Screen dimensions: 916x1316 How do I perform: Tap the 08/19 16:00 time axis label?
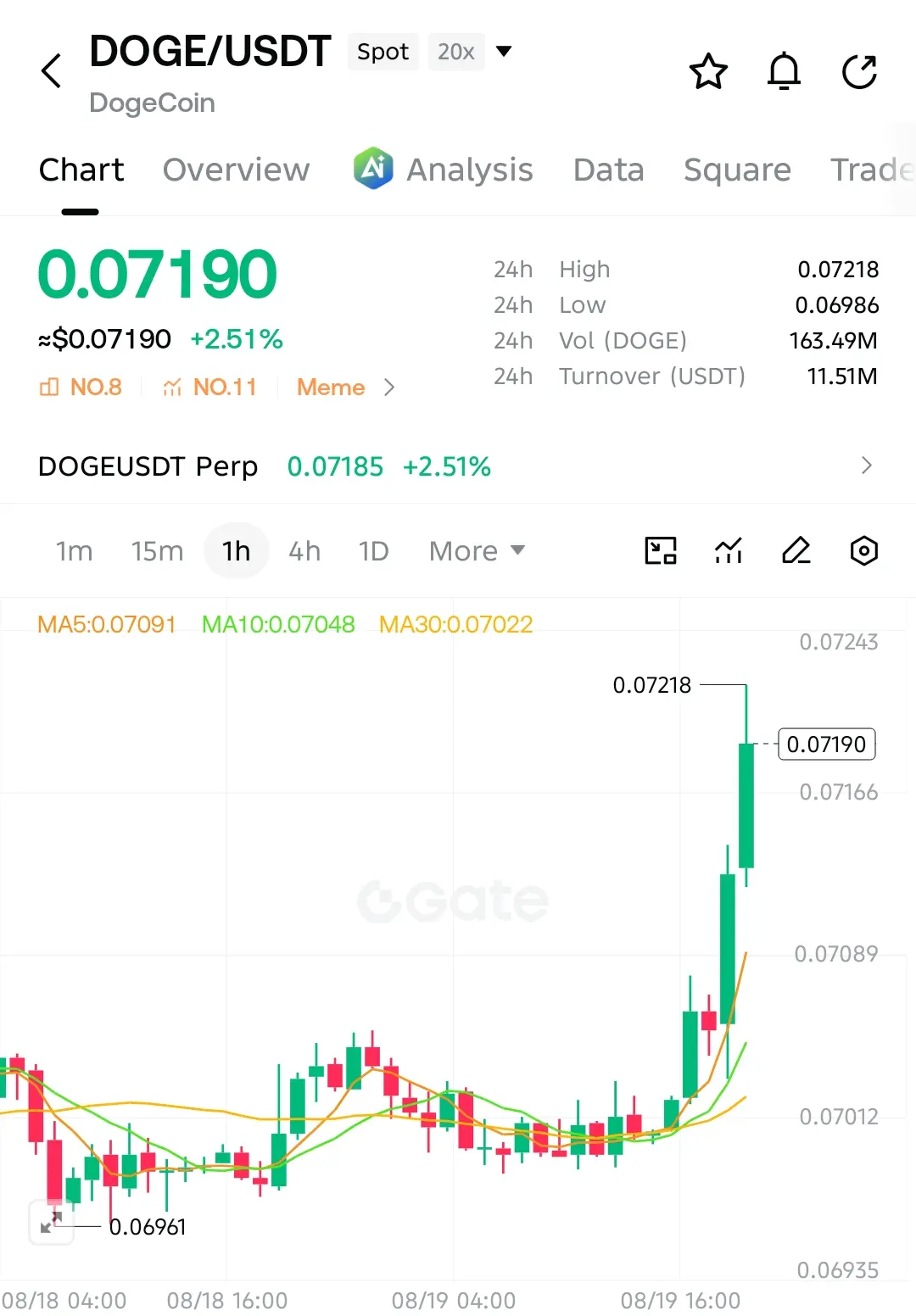680,1301
